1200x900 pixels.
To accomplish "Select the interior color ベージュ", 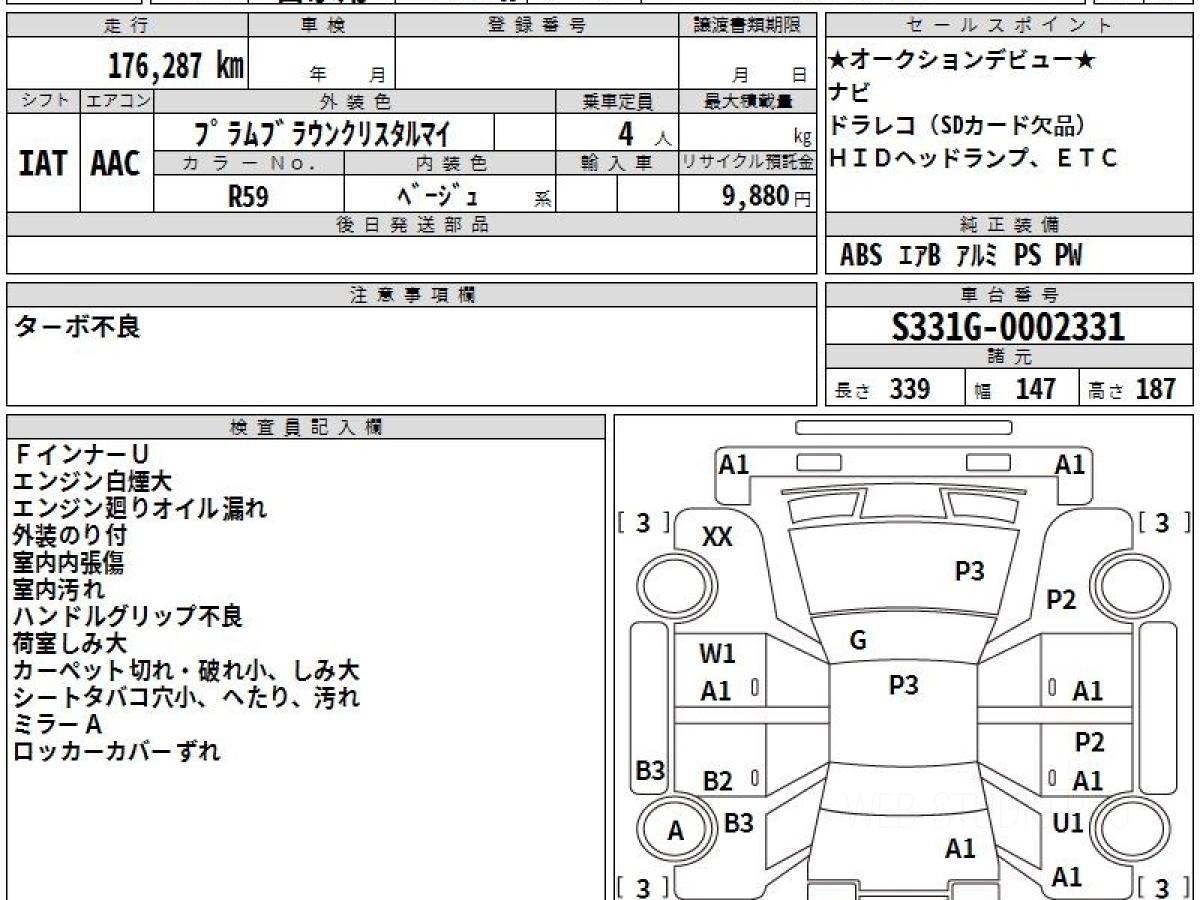I will pyautogui.click(x=436, y=195).
